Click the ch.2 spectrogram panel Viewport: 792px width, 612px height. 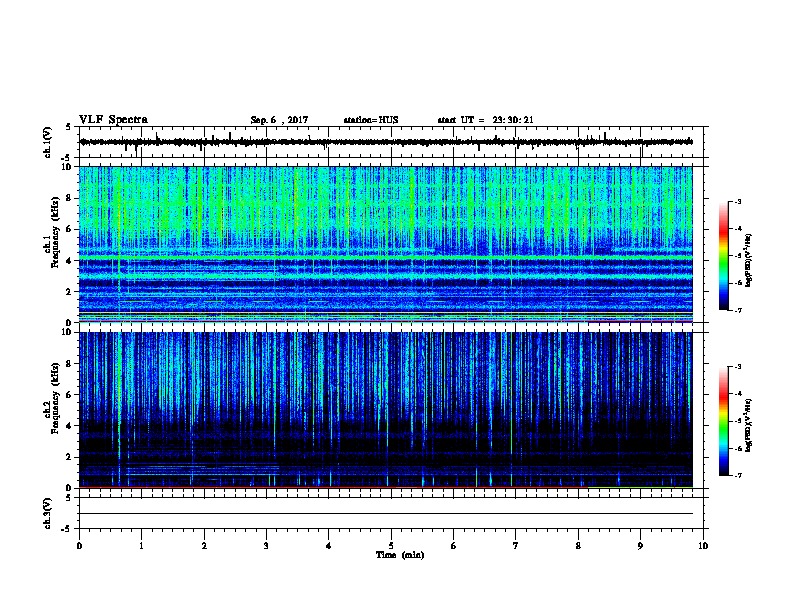tap(385, 410)
